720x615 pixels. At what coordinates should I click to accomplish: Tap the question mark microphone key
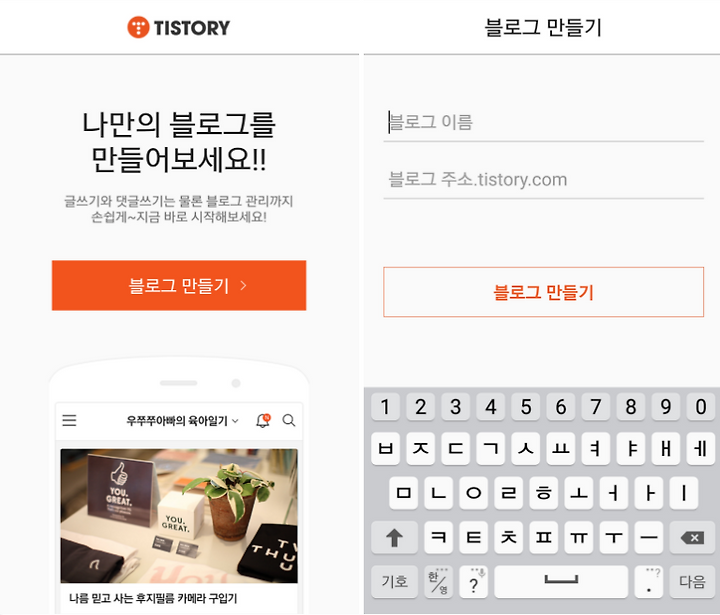(474, 582)
